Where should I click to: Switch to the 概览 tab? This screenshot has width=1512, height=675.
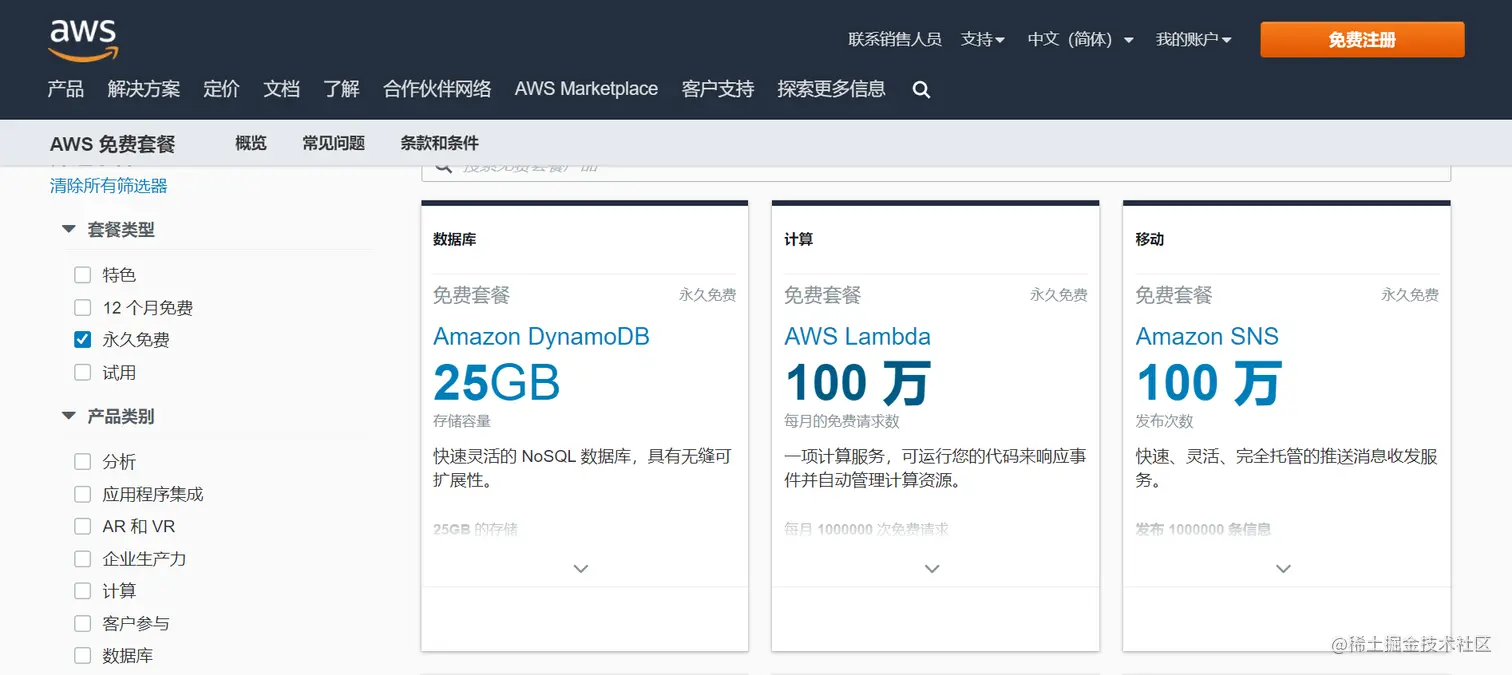click(251, 143)
